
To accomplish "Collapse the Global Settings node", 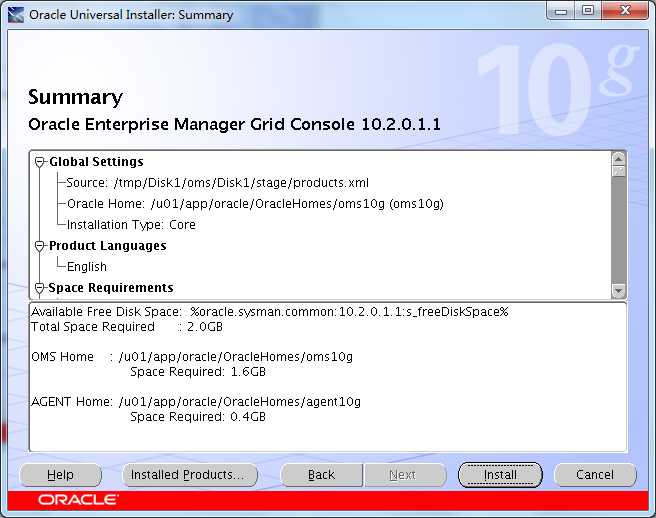I will [x=40, y=162].
